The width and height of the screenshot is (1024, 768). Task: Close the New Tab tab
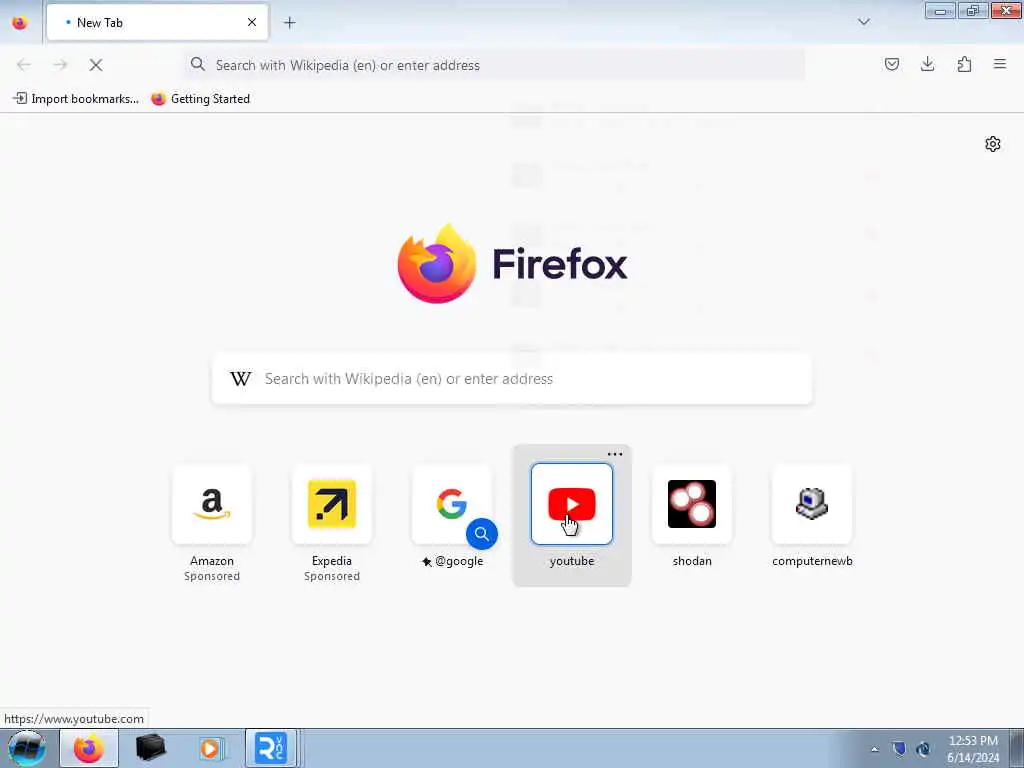coord(252,22)
